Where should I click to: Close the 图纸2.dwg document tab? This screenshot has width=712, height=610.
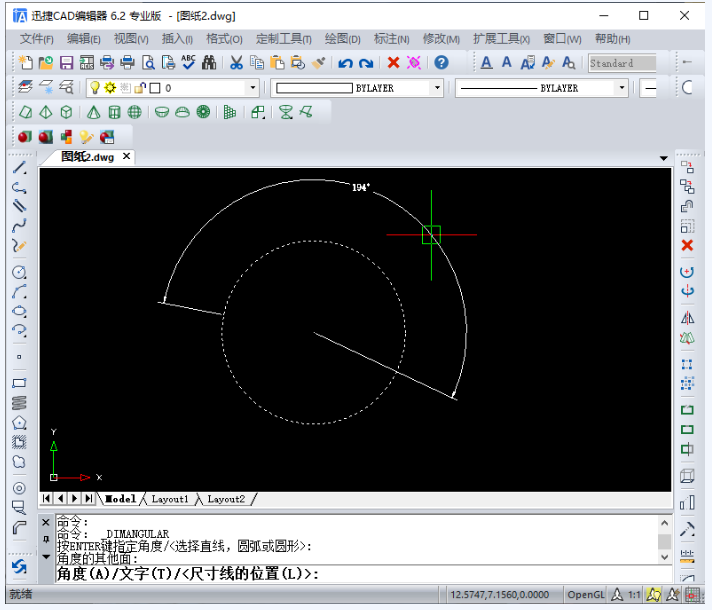pyautogui.click(x=127, y=157)
